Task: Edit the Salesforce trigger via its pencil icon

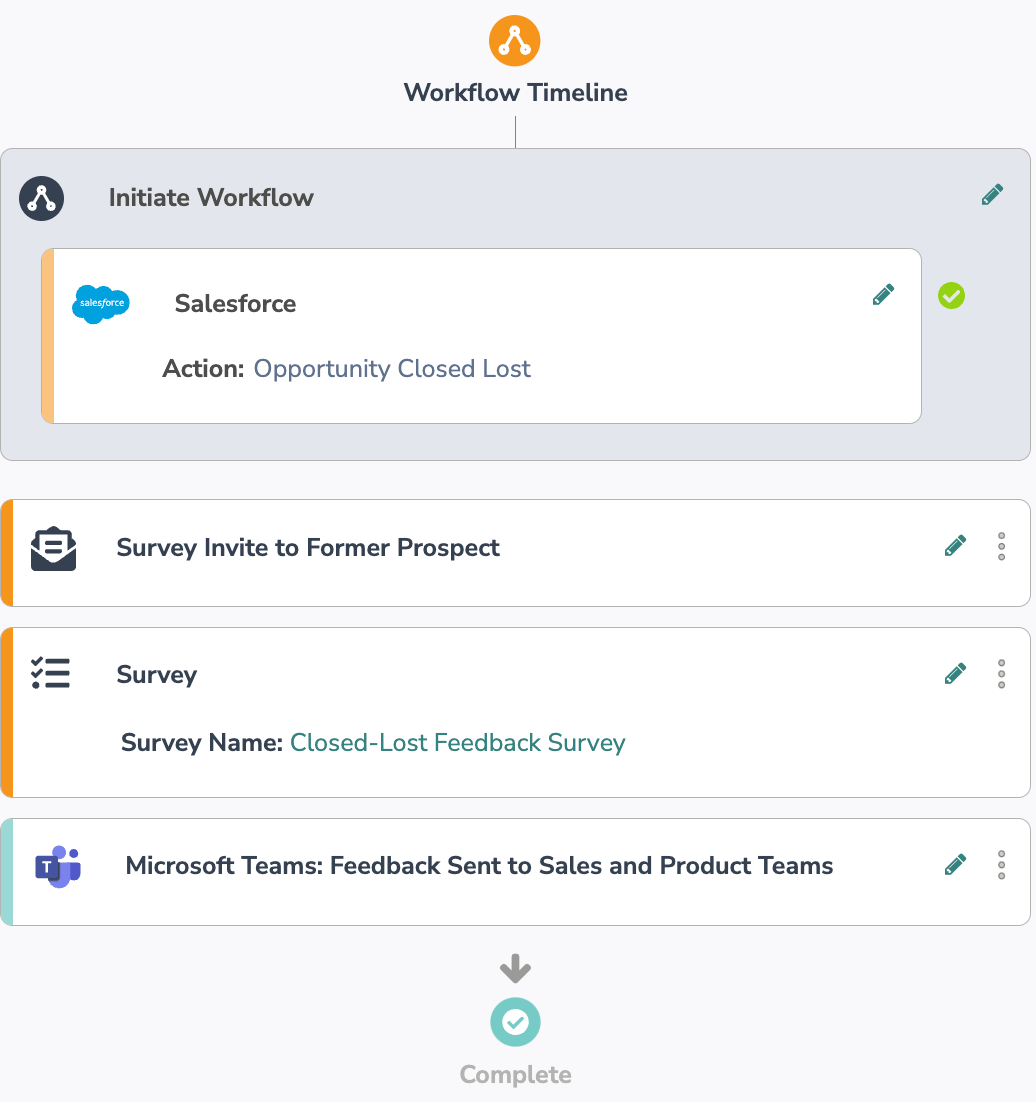Action: 883,294
